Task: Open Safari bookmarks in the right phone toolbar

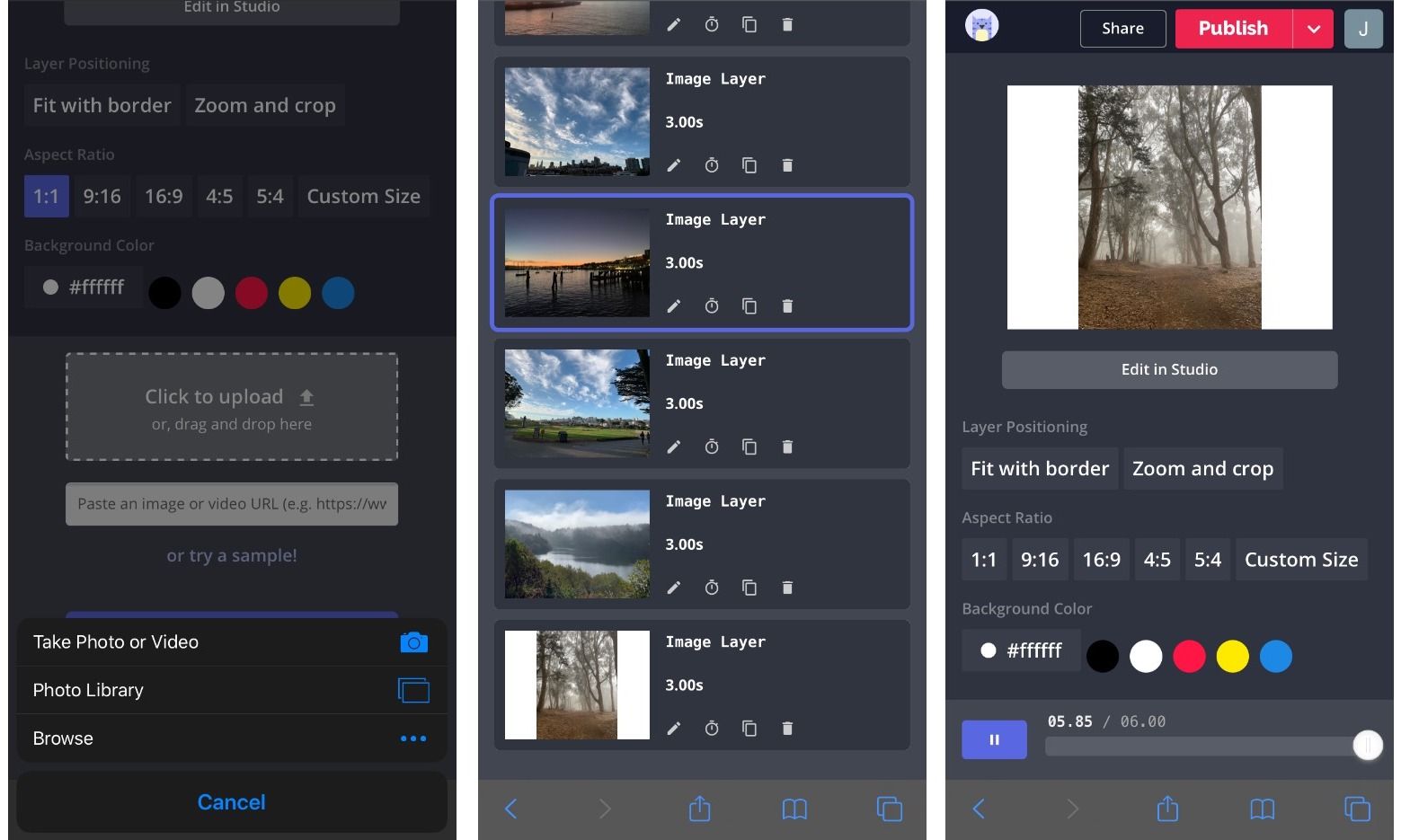Action: [1262, 809]
